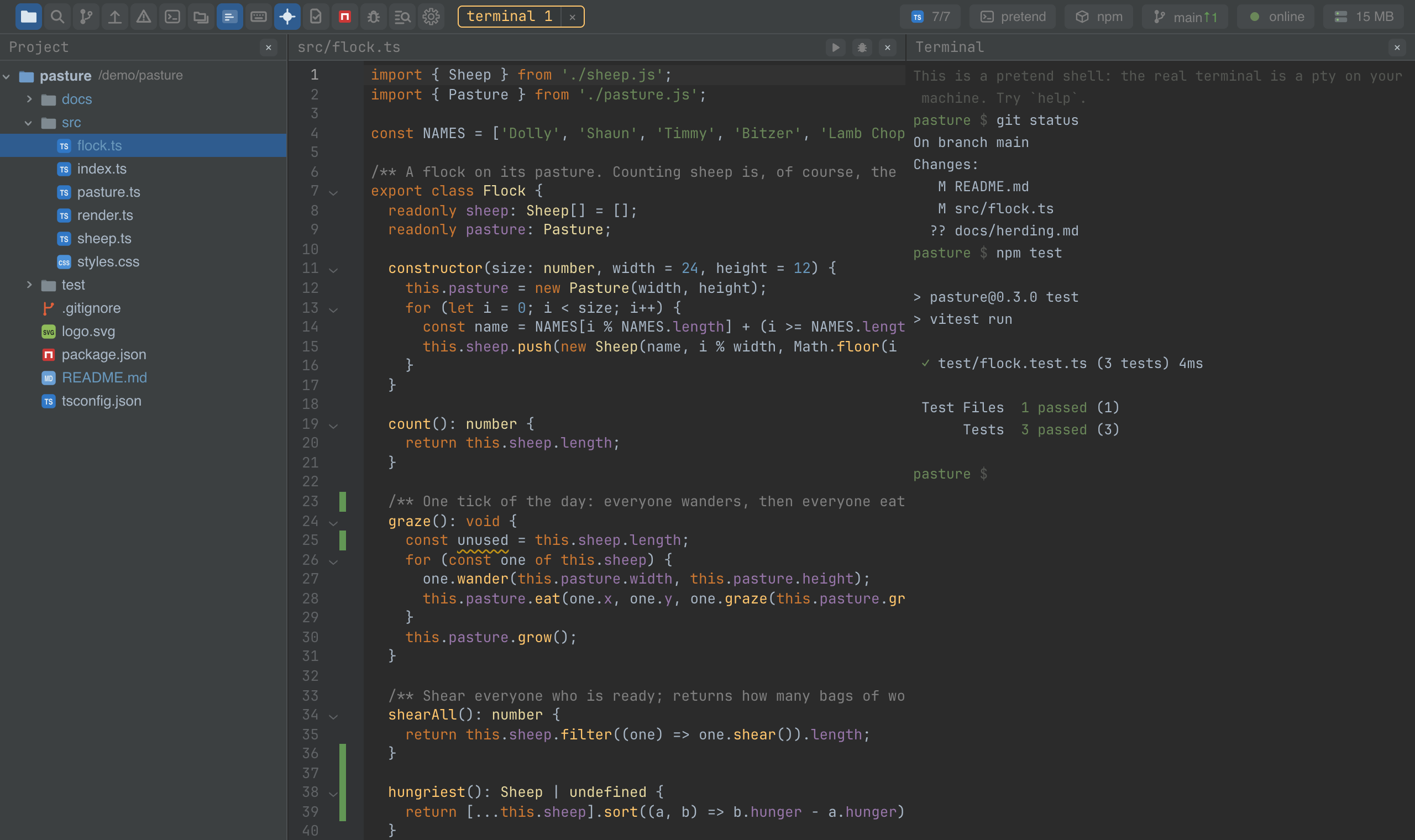Click the npm package status chip

[1099, 17]
